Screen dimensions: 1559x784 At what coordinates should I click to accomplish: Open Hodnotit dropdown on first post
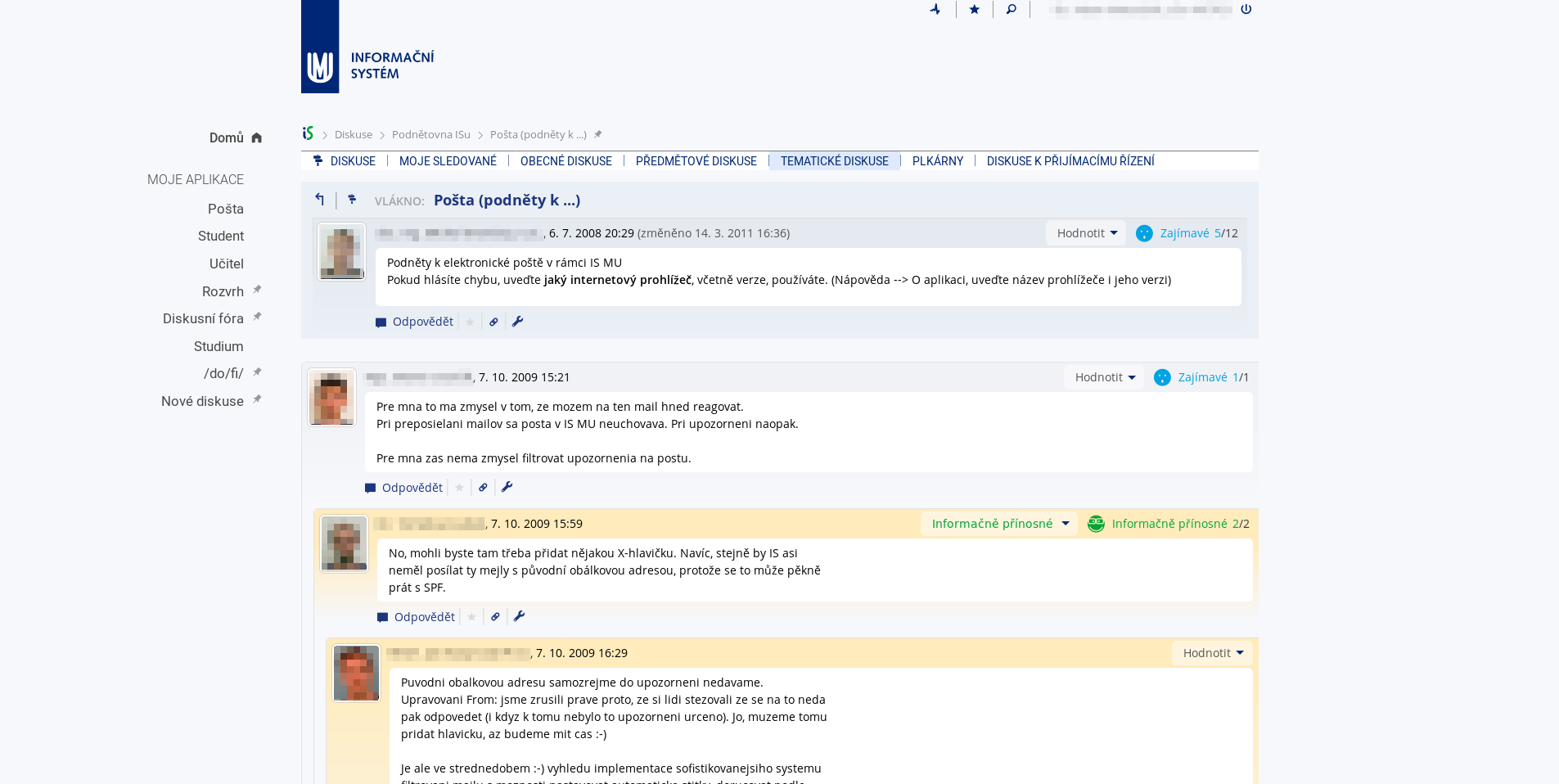(1086, 233)
